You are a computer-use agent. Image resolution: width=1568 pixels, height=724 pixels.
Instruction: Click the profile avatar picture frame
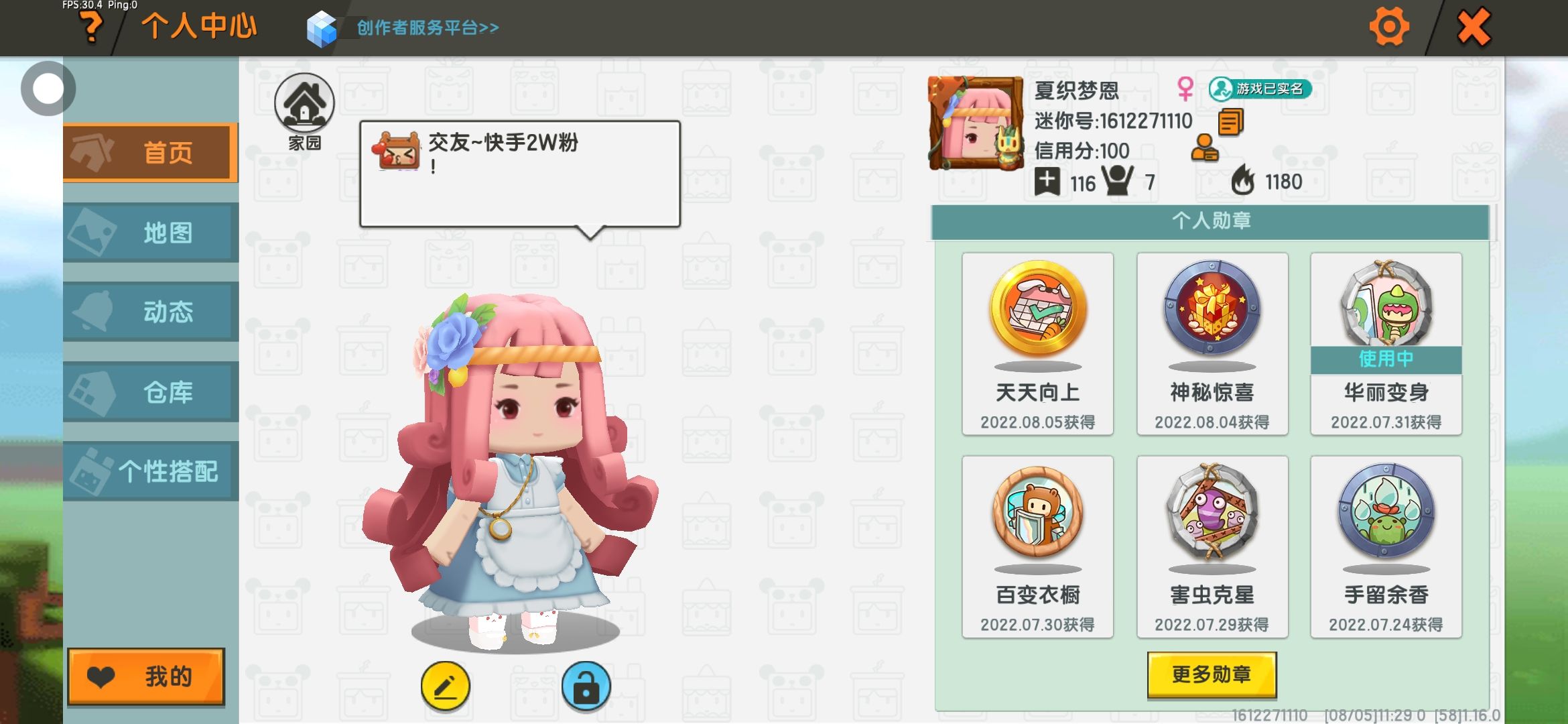(976, 123)
